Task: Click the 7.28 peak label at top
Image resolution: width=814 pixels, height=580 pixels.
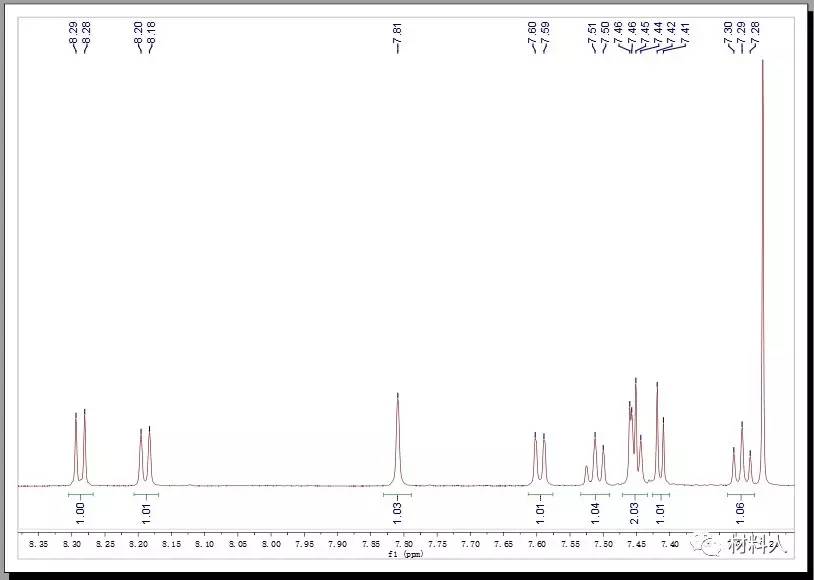Action: 755,34
